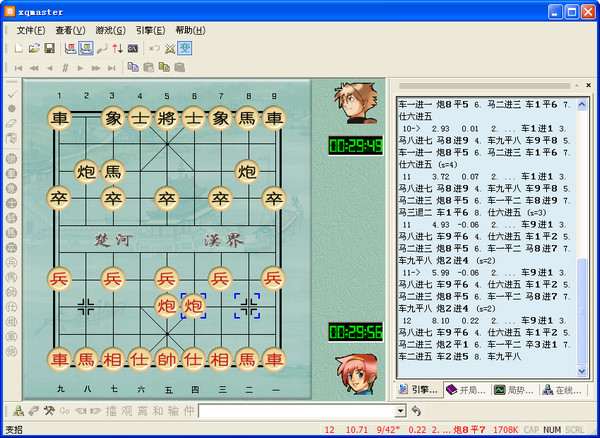The width and height of the screenshot is (600, 438).
Task: Click the 观 spectate button
Action: [x=127, y=411]
